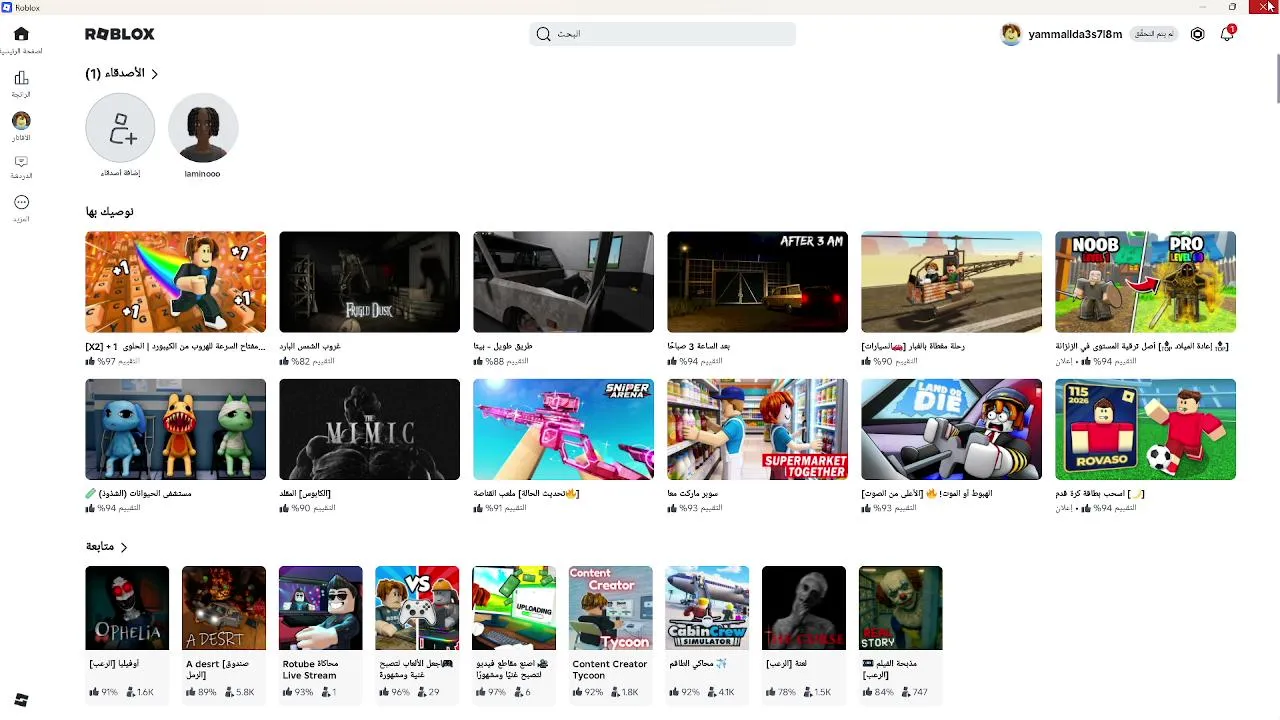Screen dimensions: 1280x720
Task: Open the Robux hexagon icon
Action: coord(1197,34)
